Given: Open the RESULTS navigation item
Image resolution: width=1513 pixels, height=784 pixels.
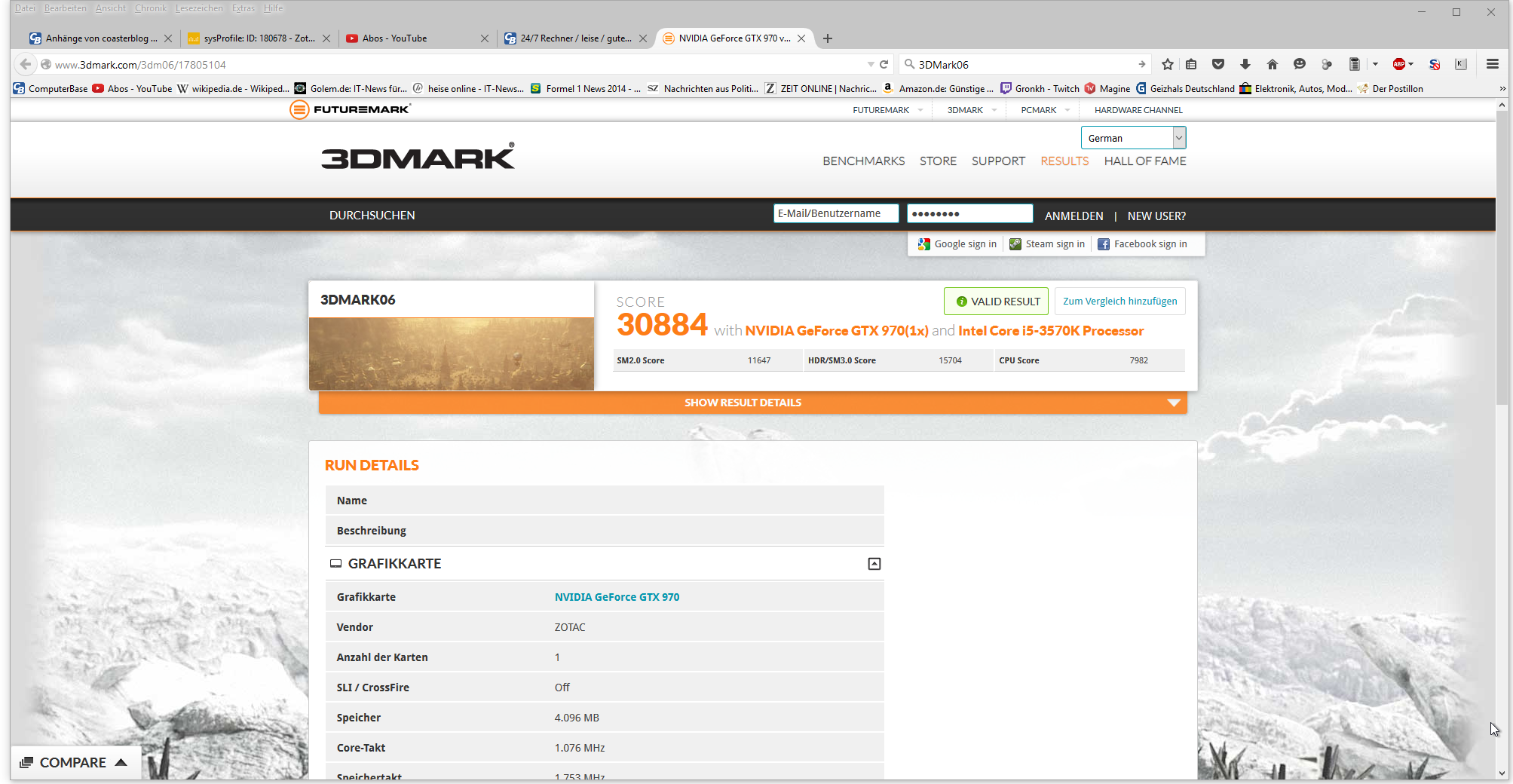Looking at the screenshot, I should pos(1064,161).
